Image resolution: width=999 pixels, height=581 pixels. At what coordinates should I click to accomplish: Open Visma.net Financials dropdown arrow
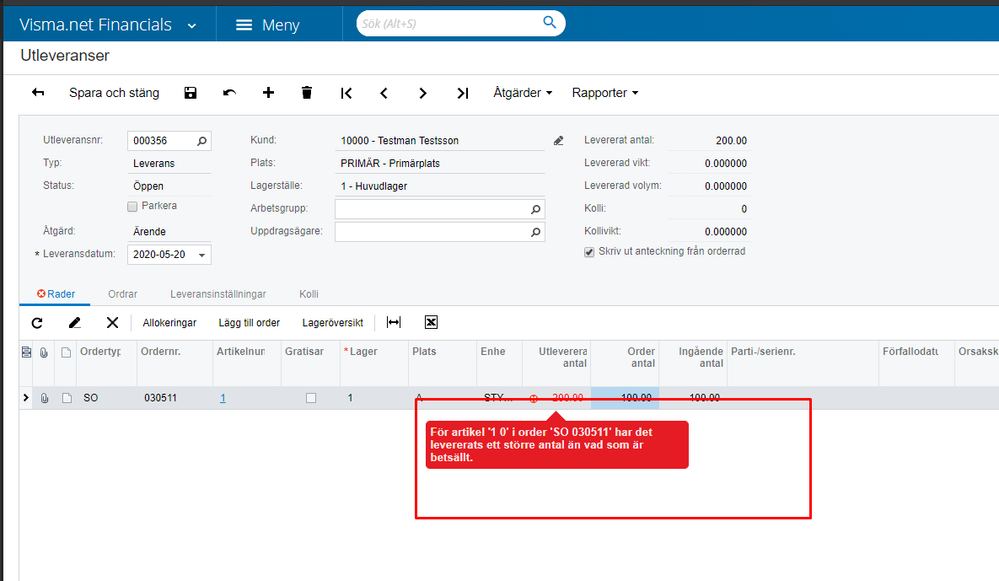[x=192, y=26]
